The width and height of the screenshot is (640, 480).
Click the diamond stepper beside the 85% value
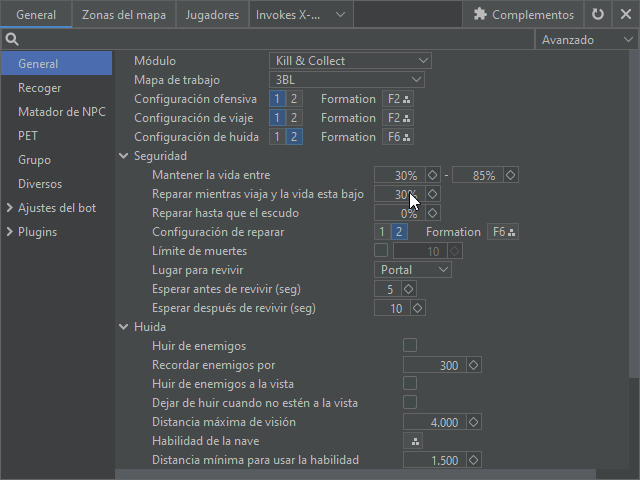(510, 175)
